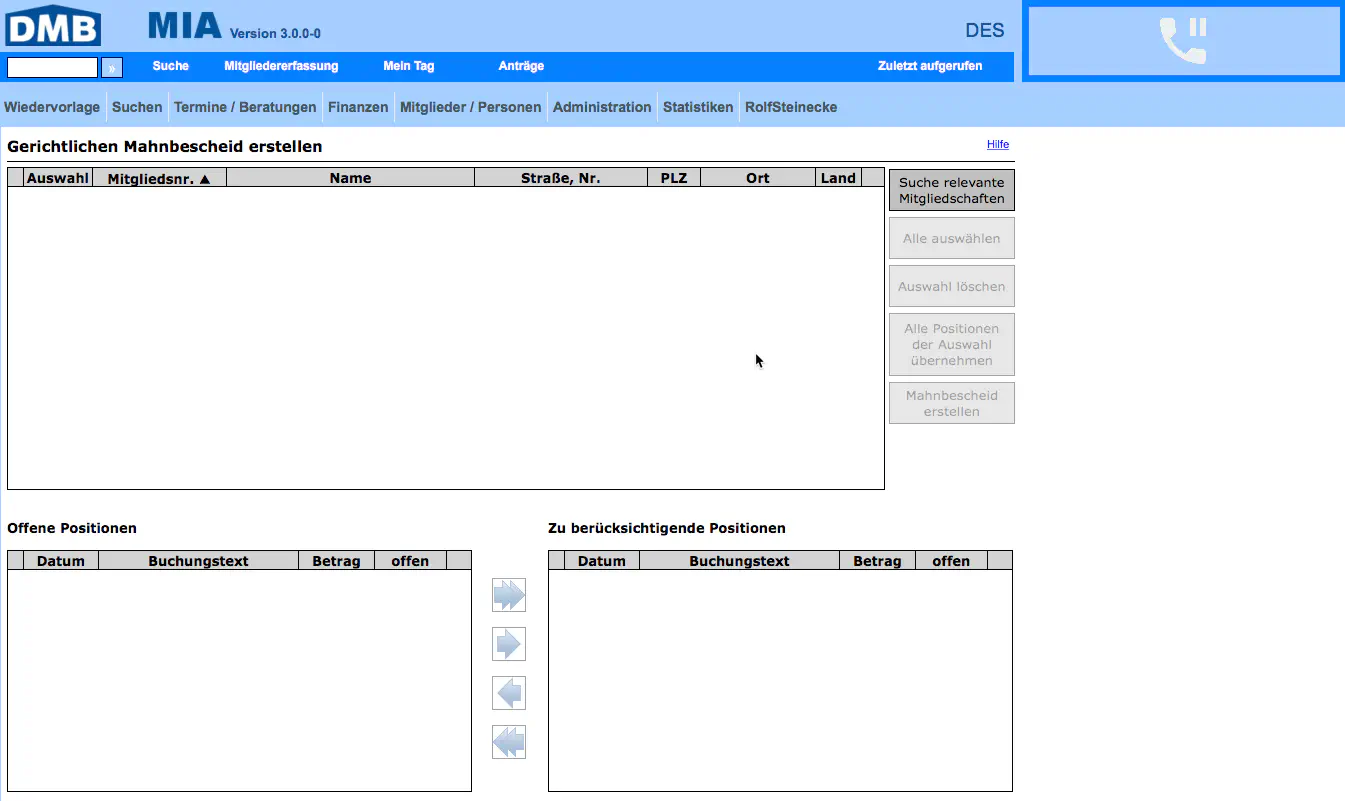The image size is (1345, 801).
Task: Open the Finanzen menu
Action: [x=358, y=107]
